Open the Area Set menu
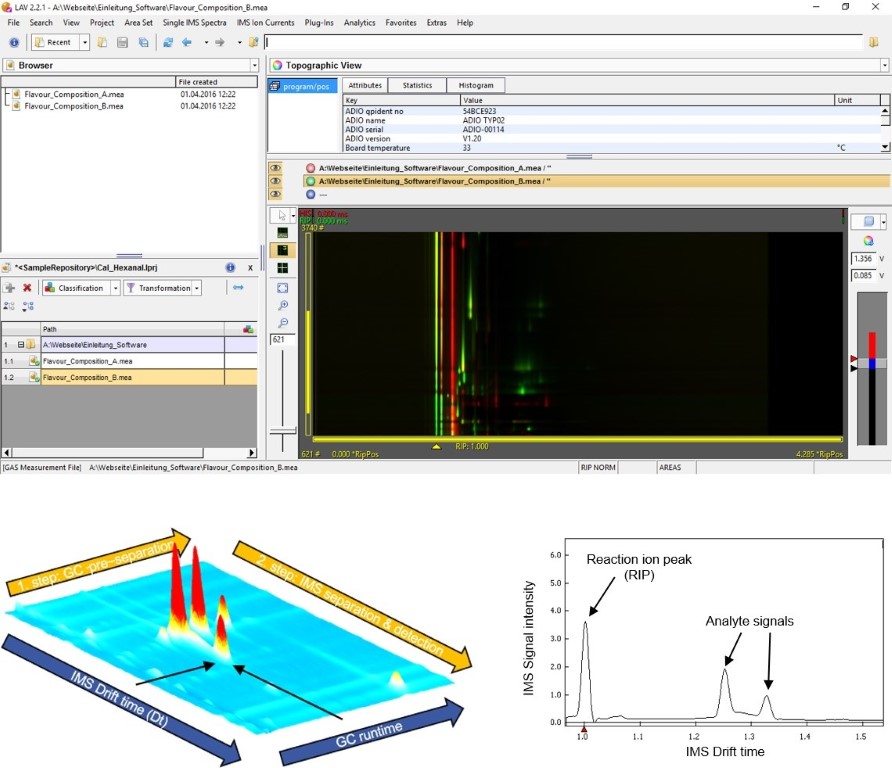The height and width of the screenshot is (768, 892). point(138,23)
